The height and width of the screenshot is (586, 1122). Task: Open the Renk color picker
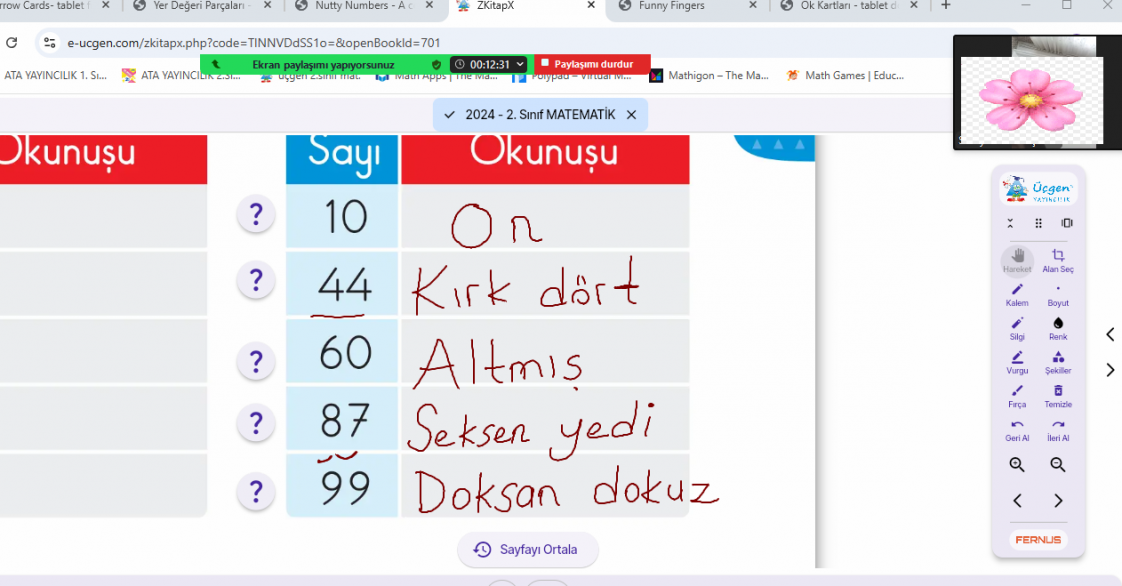pos(1058,328)
